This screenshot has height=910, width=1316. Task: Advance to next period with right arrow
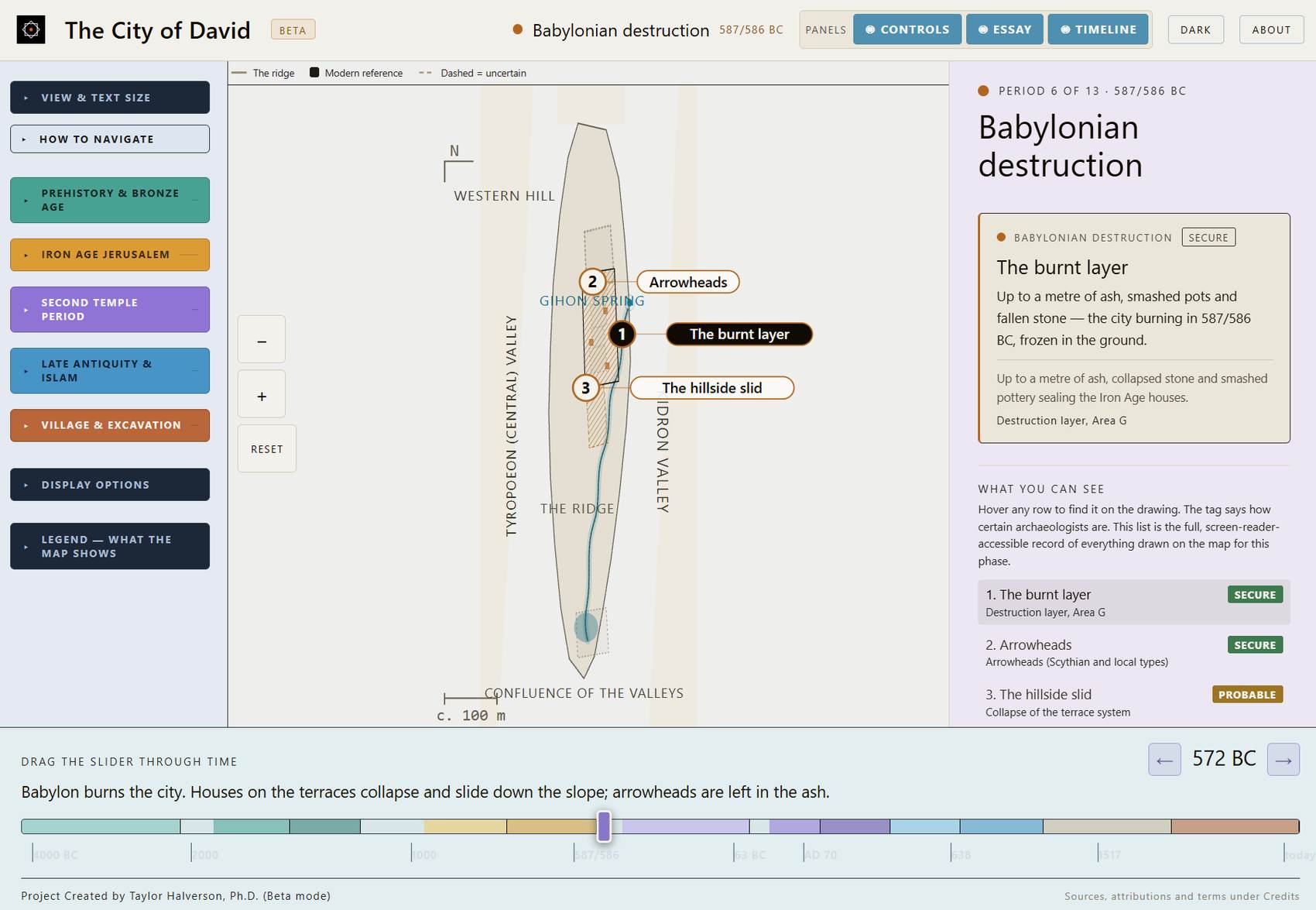point(1283,760)
